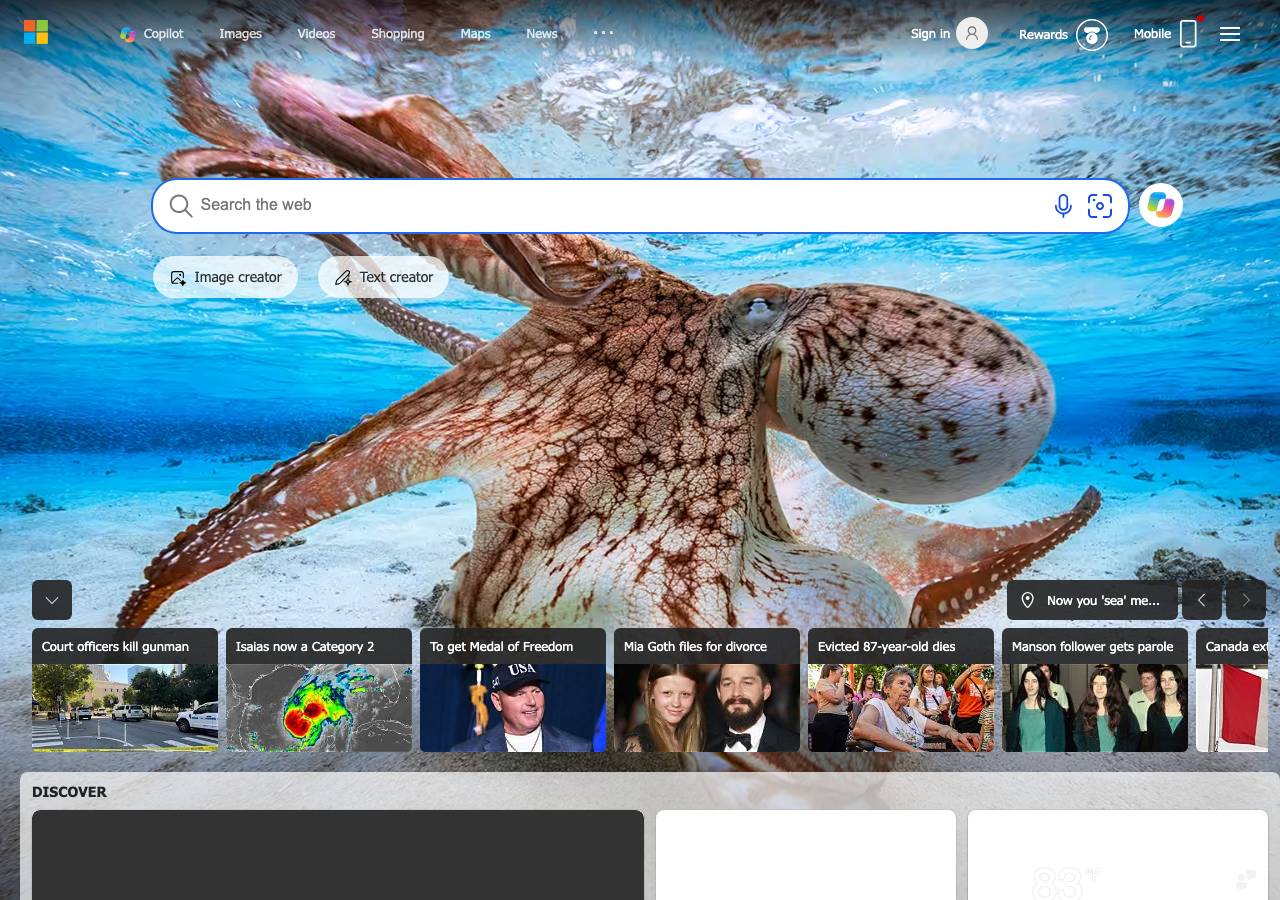Go to Images in the navigation

241,34
